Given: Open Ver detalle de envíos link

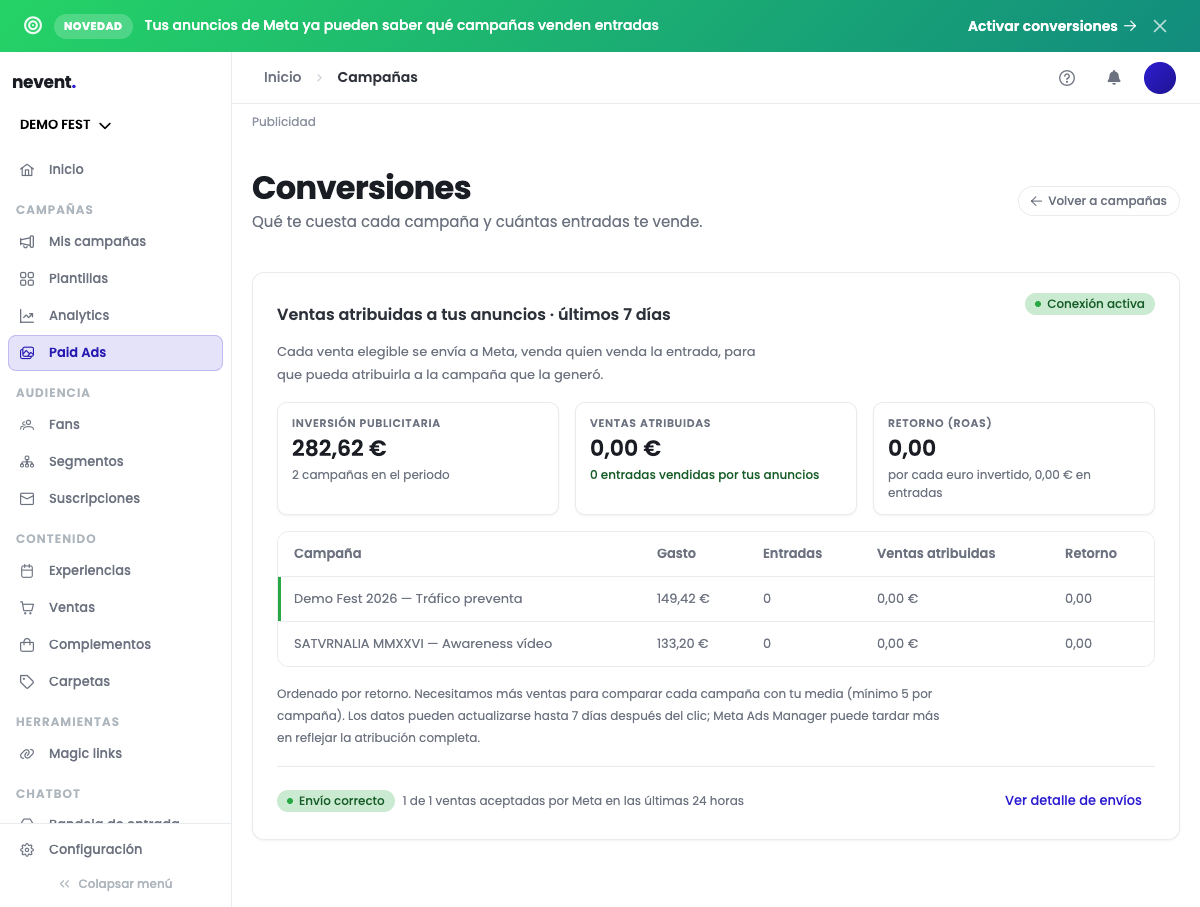Looking at the screenshot, I should [x=1073, y=800].
